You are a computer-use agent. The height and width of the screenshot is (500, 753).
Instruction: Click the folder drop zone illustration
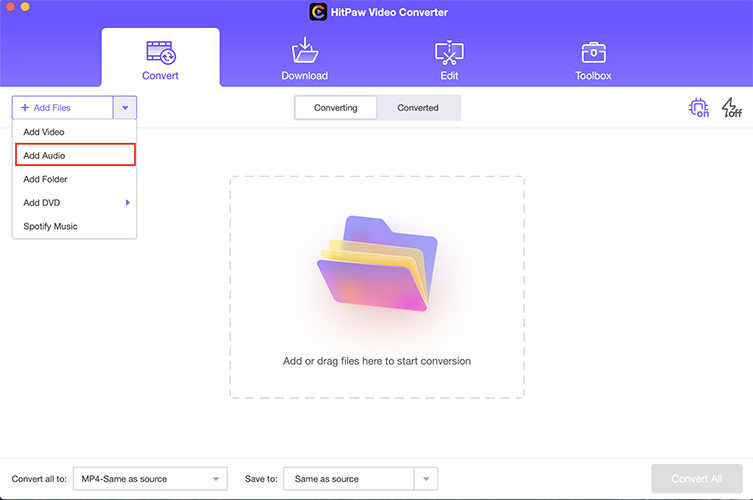[x=377, y=263]
